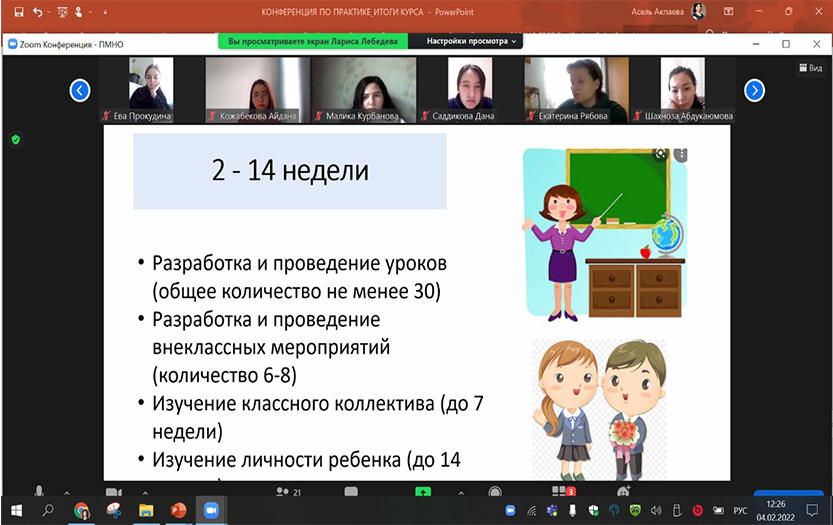Toggle the Zoom camera video button
This screenshot has width=833, height=525.
113,491
